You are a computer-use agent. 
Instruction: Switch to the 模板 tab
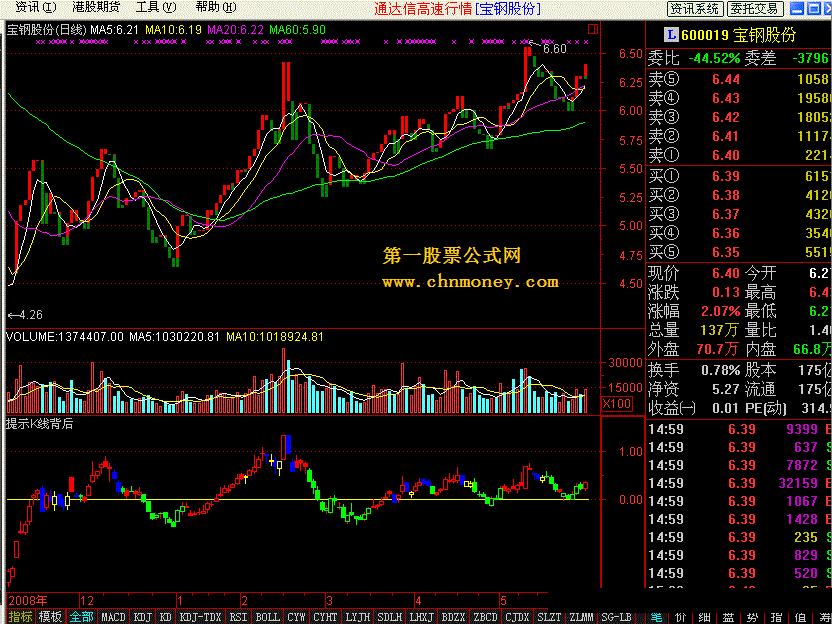pos(50,617)
